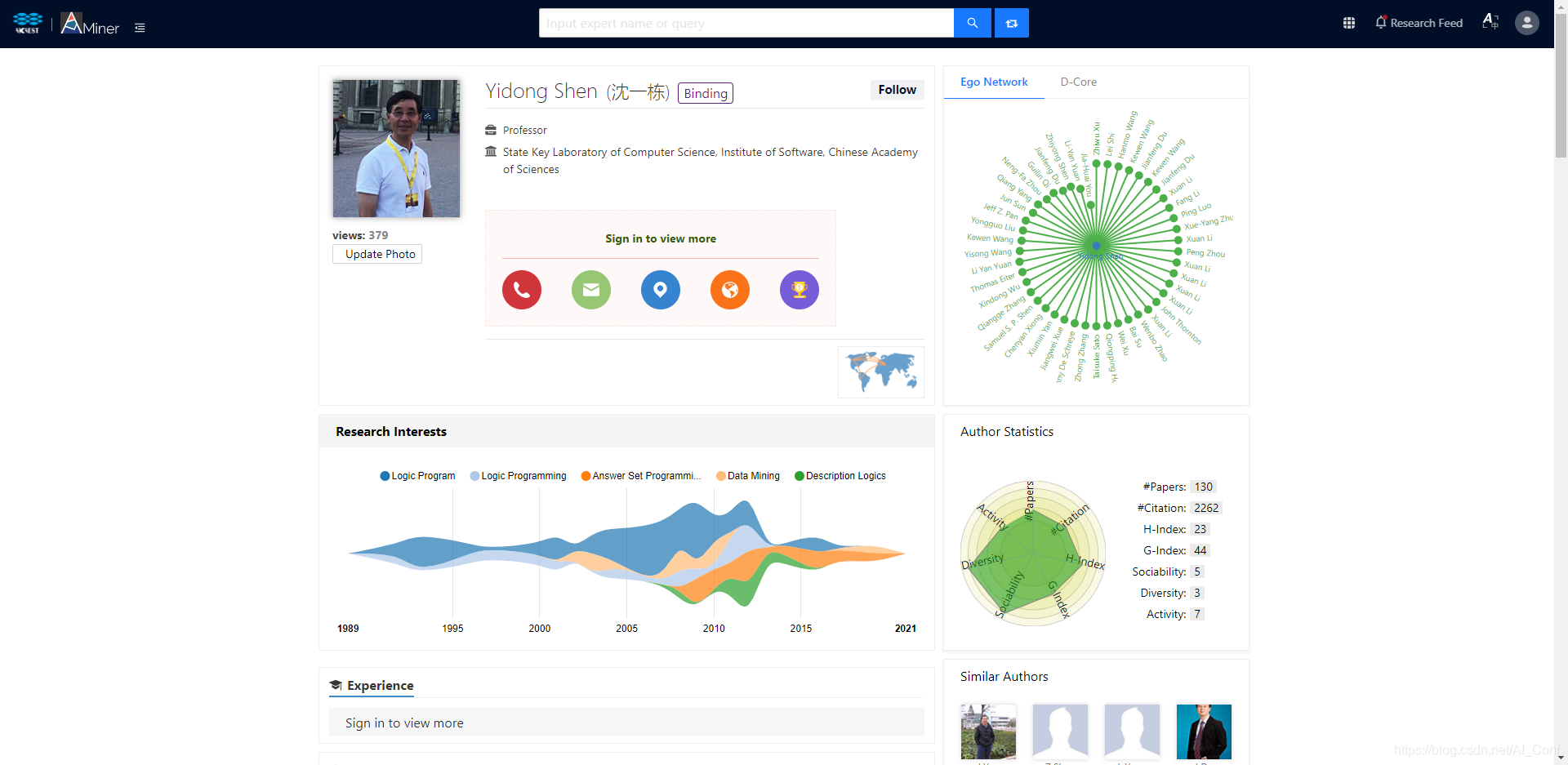
Task: Click the G-Index value 44
Action: 1200,550
